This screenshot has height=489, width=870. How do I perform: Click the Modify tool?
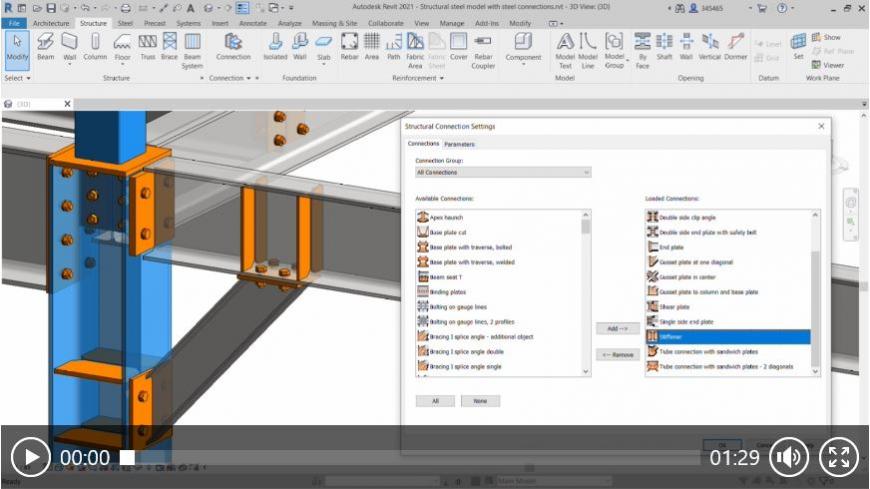coord(17,50)
